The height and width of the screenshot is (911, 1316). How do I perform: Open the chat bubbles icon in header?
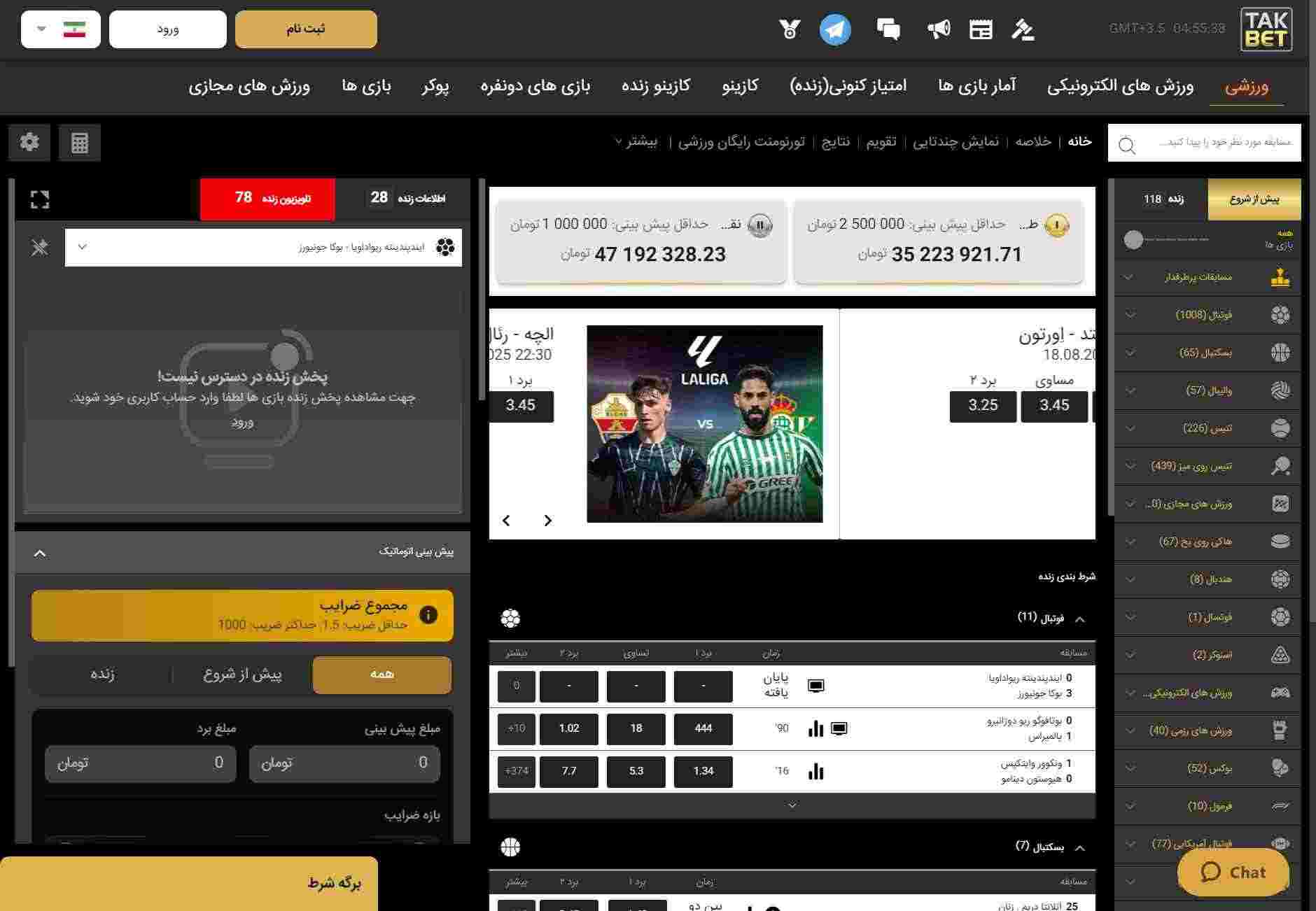[x=888, y=29]
